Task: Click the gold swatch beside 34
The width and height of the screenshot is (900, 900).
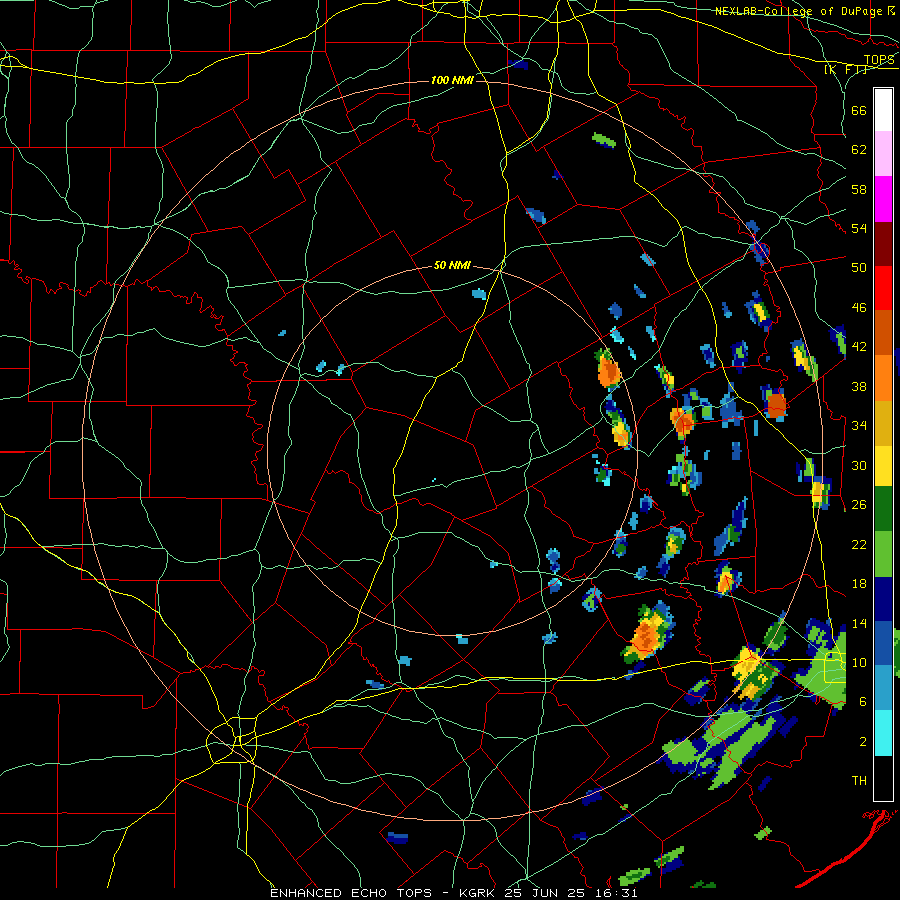Action: coord(883,423)
